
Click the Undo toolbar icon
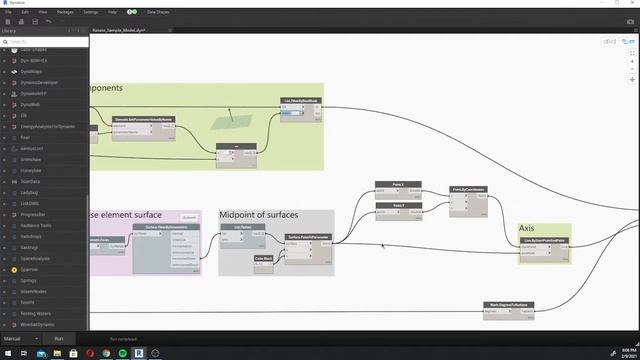(x=49, y=21)
